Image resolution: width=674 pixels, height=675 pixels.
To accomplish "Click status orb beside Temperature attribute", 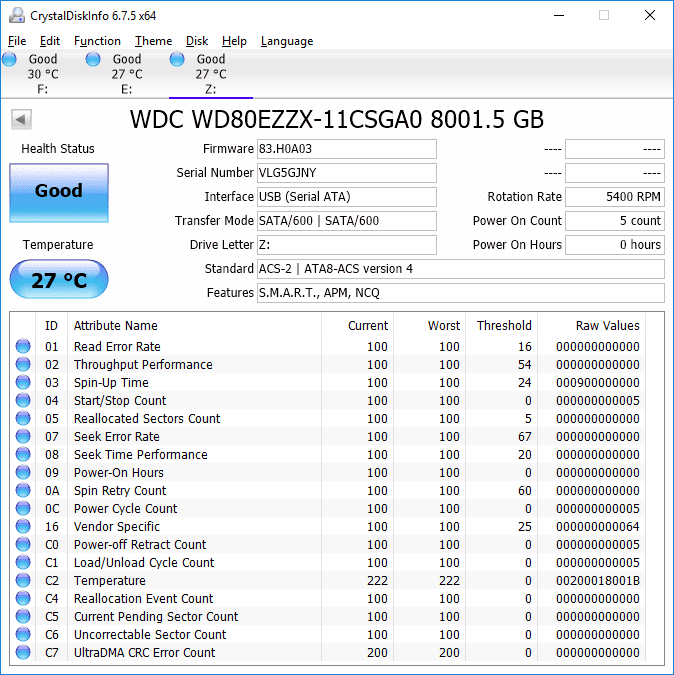I will (23, 581).
